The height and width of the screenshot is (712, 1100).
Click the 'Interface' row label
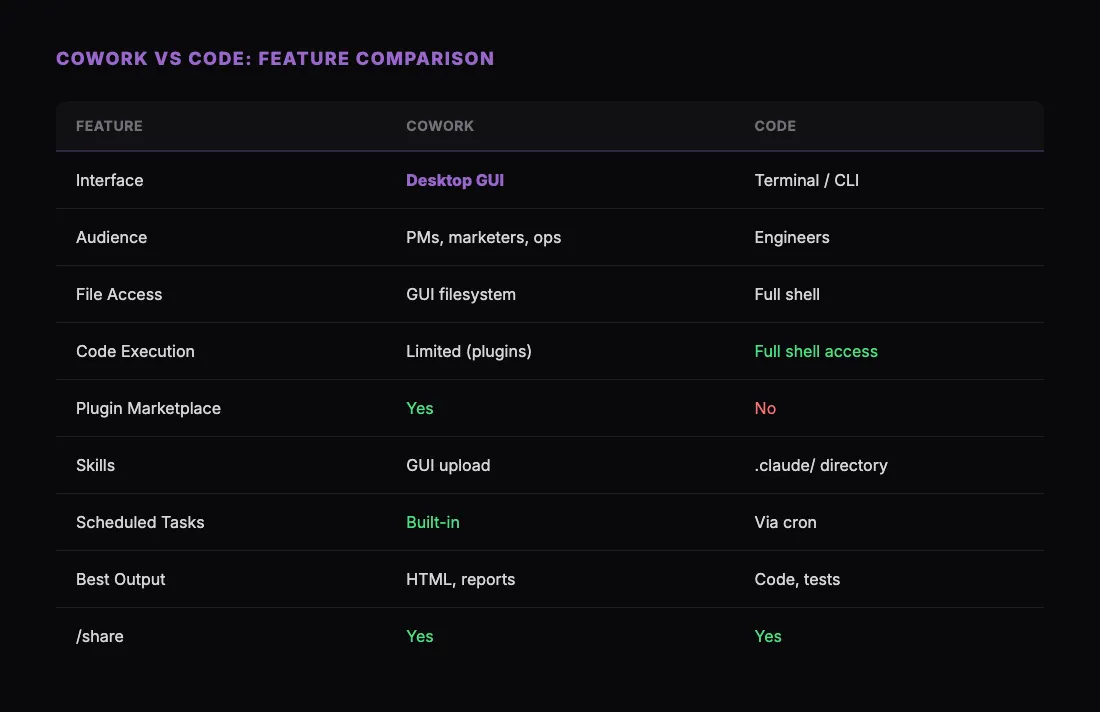(110, 180)
